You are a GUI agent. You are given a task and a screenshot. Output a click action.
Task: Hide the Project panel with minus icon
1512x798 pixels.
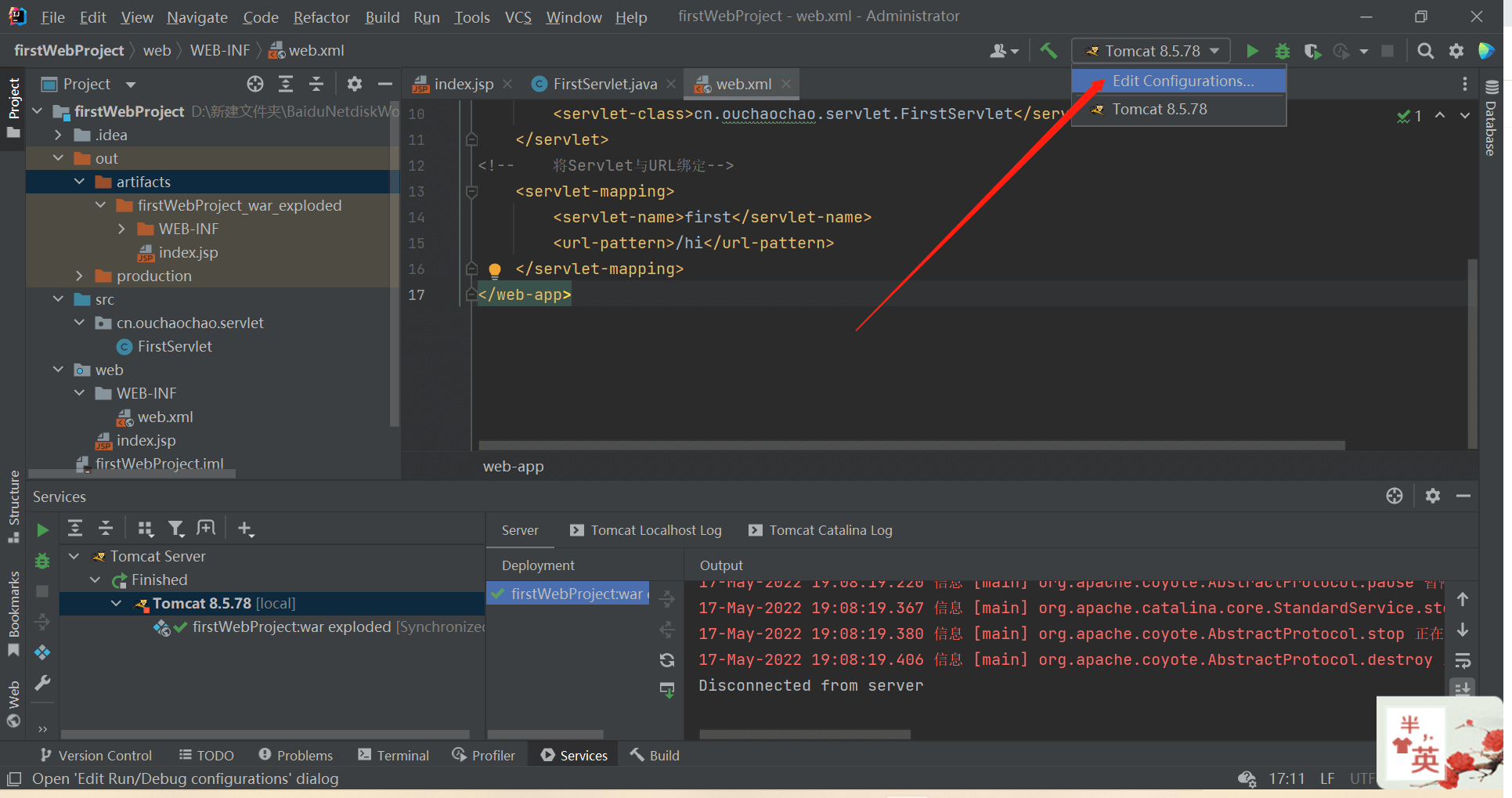384,84
